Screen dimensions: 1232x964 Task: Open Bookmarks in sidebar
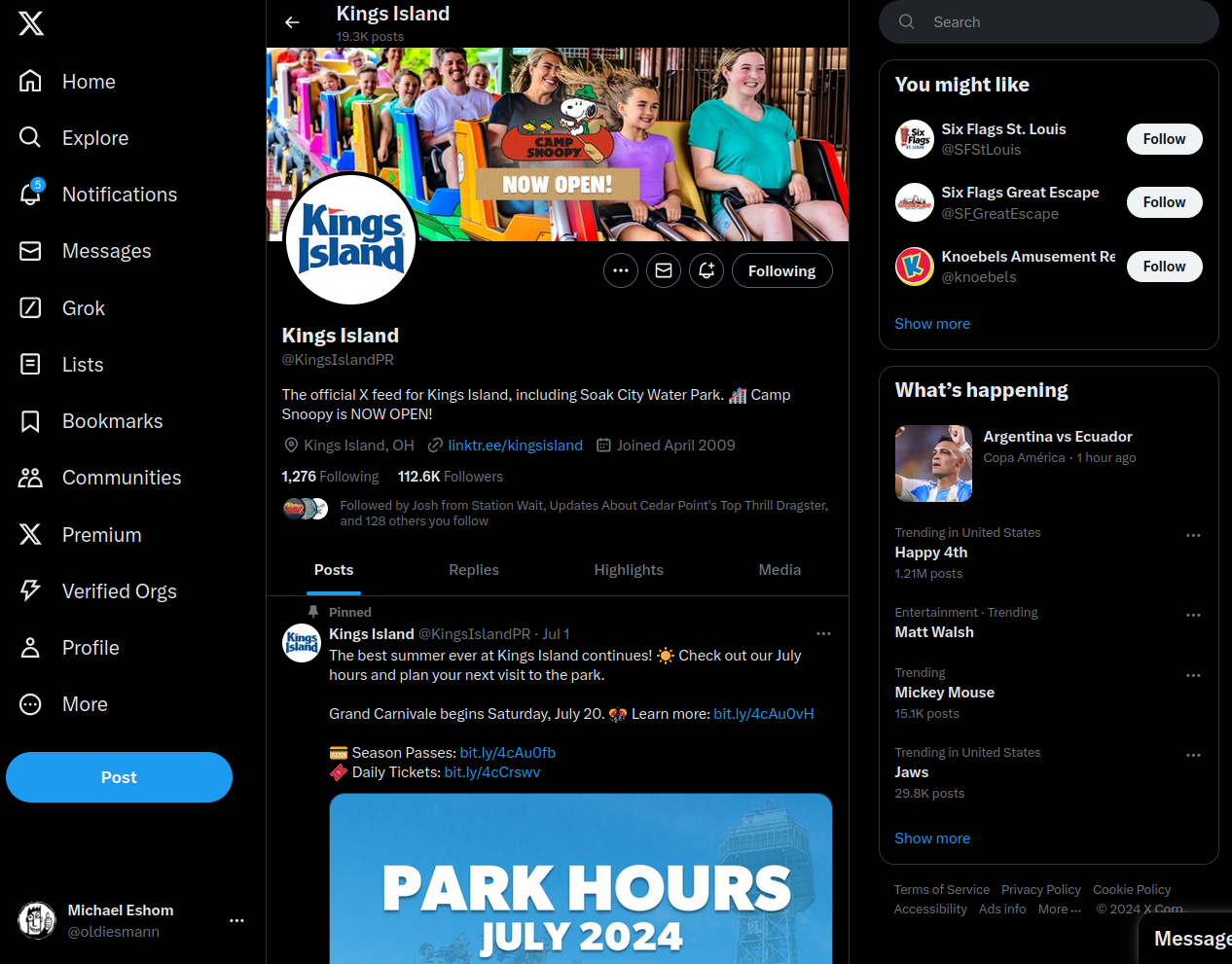pos(91,421)
